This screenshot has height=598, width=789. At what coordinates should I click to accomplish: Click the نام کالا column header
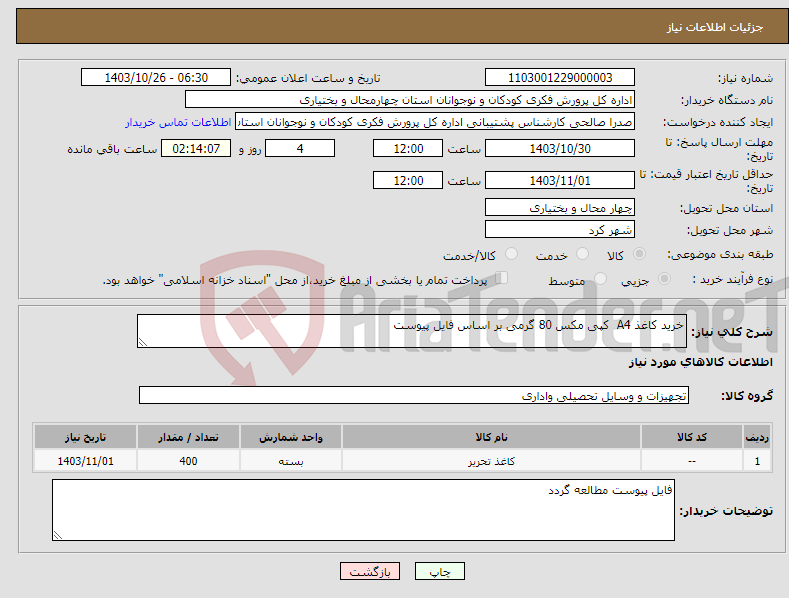(491, 437)
